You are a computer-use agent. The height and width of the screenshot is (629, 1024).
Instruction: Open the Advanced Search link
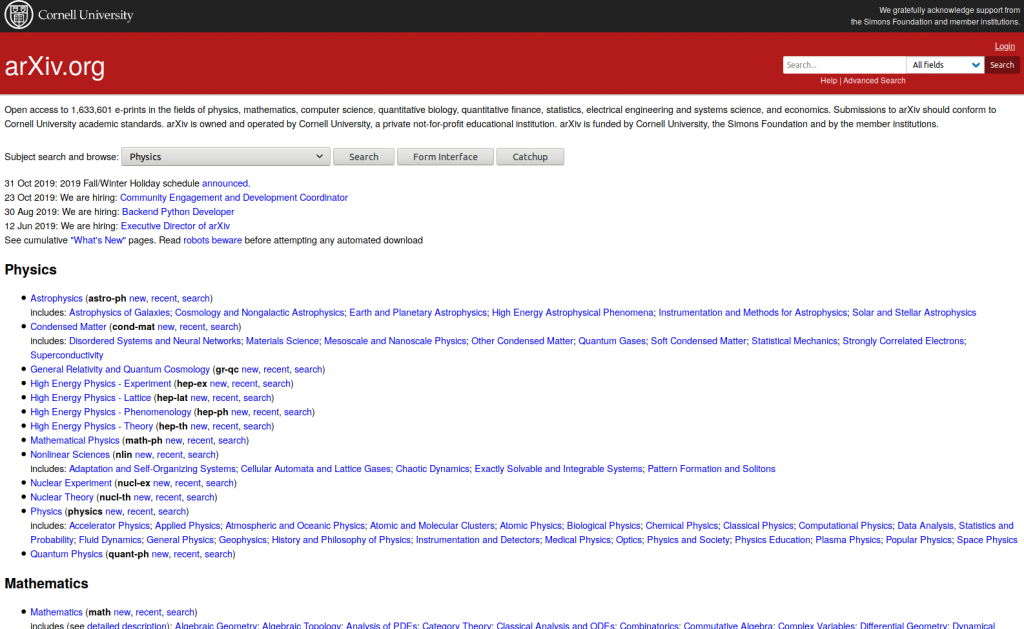tap(874, 81)
